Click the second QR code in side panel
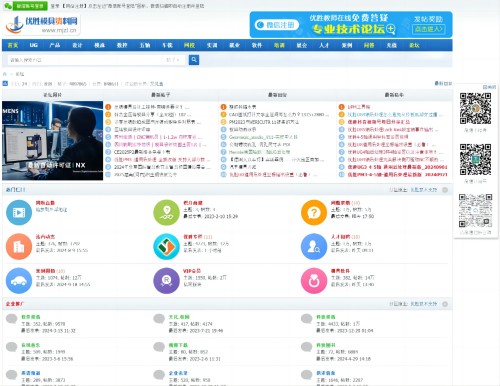Screen dimensions: 500x386 pos(475,160)
